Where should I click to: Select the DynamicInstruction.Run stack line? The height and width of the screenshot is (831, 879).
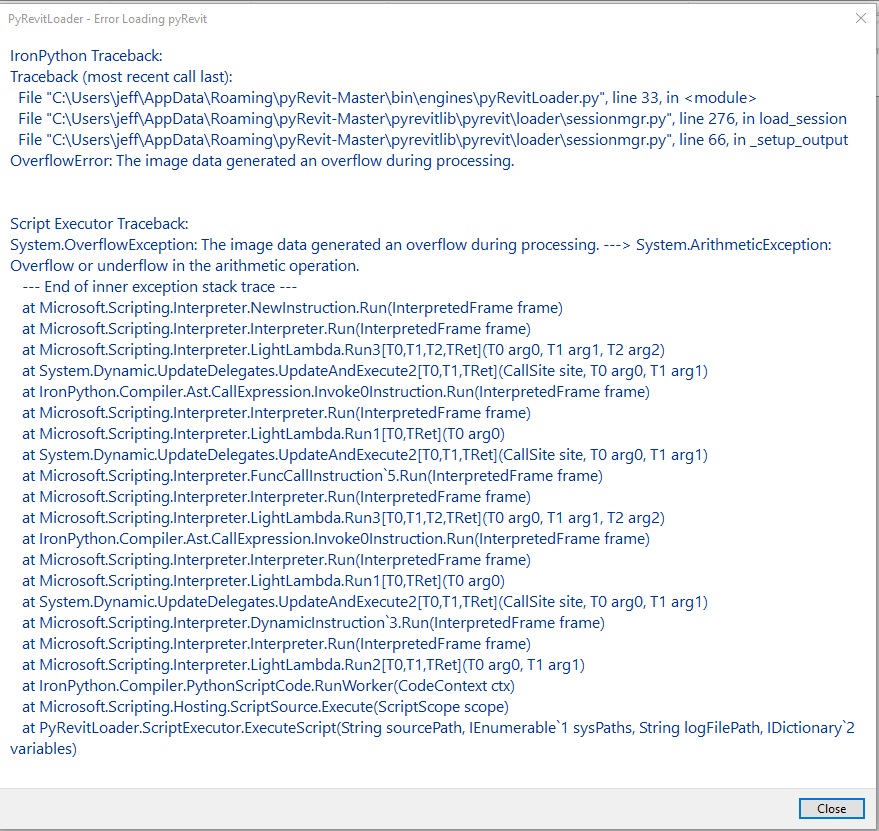[x=310, y=622]
